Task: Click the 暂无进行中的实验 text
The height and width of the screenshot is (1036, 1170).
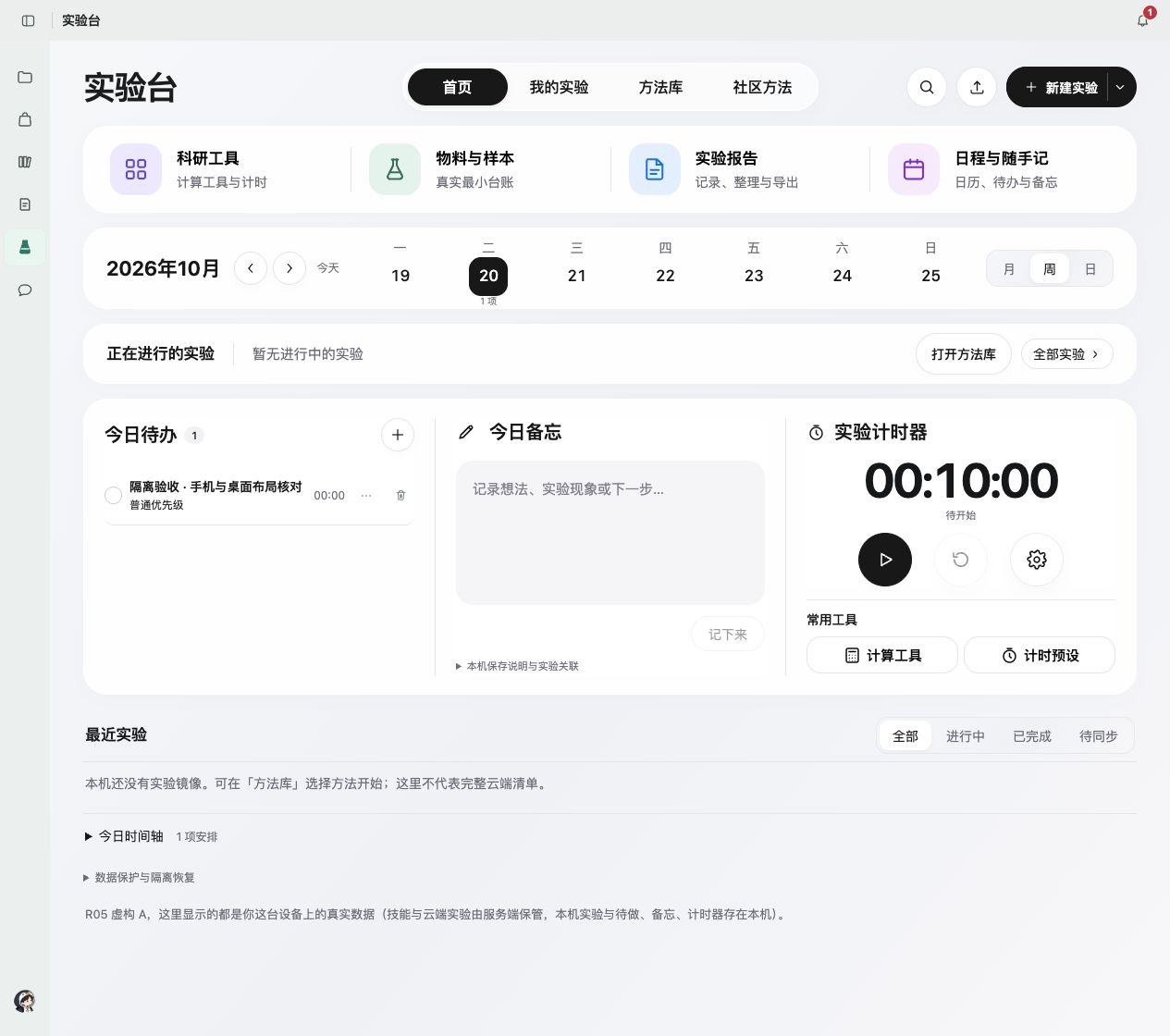Action: tap(308, 354)
